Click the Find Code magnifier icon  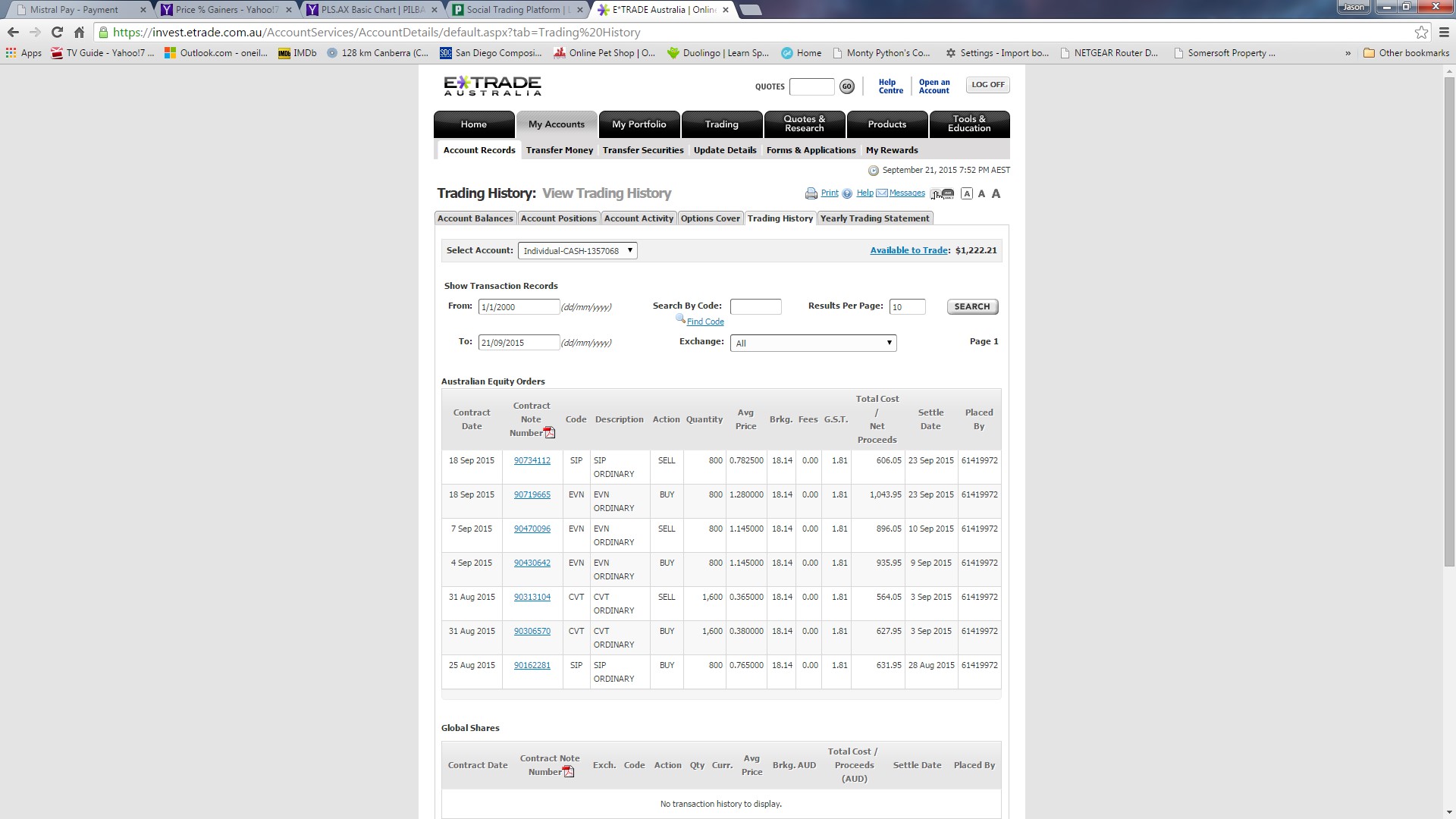pos(680,319)
